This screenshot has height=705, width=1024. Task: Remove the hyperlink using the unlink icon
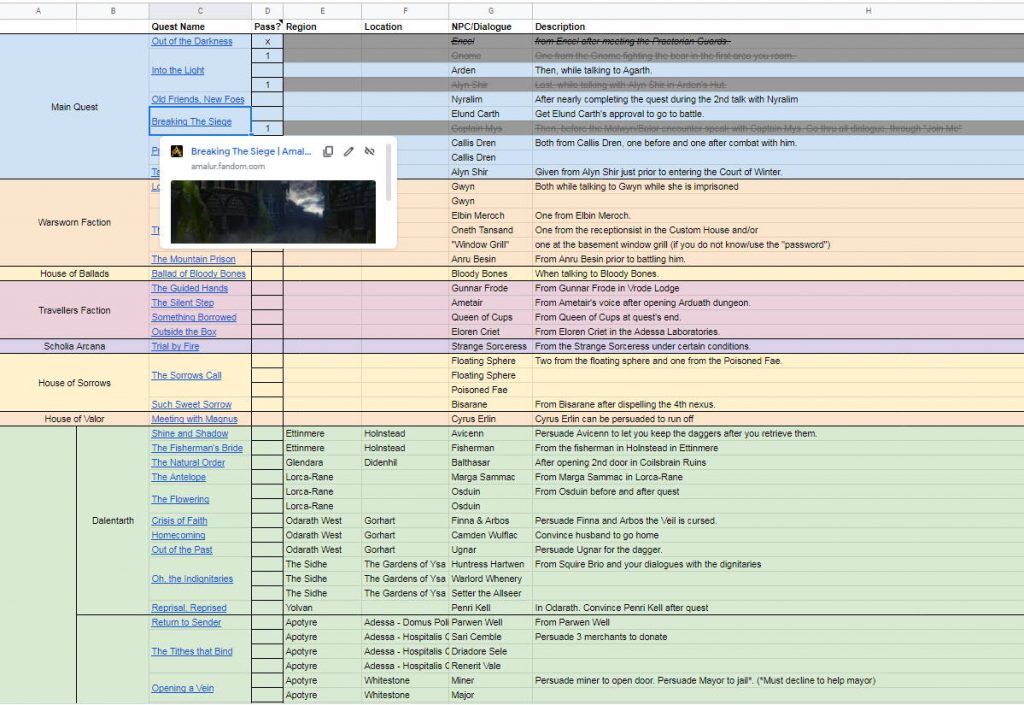369,151
